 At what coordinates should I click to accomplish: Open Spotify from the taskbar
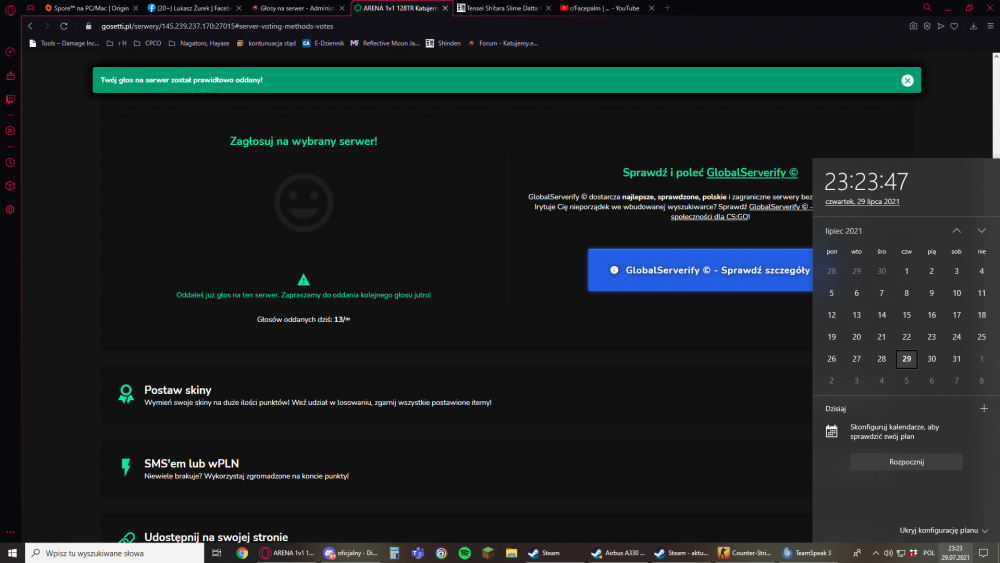(x=464, y=553)
